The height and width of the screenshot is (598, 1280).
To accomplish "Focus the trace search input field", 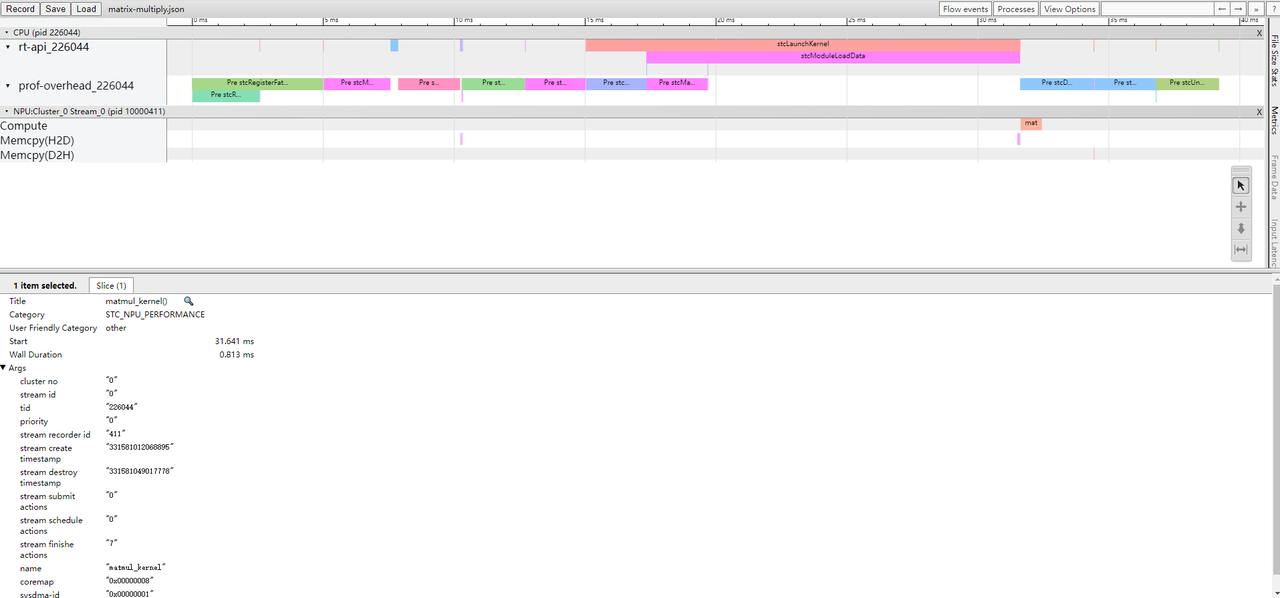I will click(1156, 9).
